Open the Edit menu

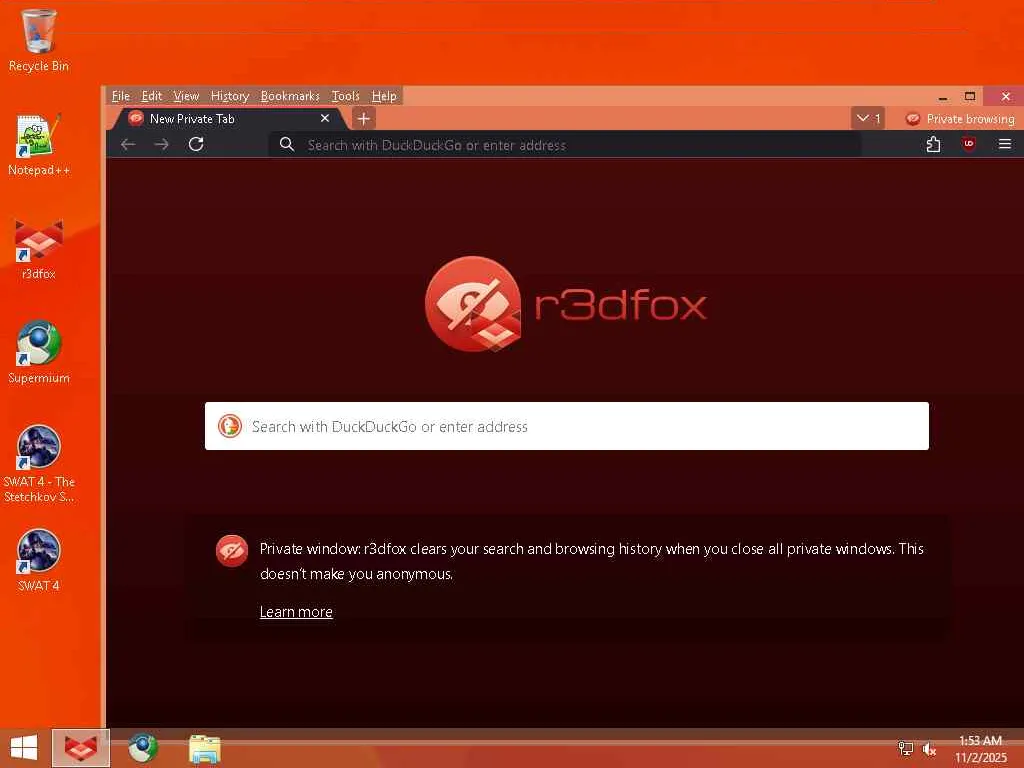152,96
